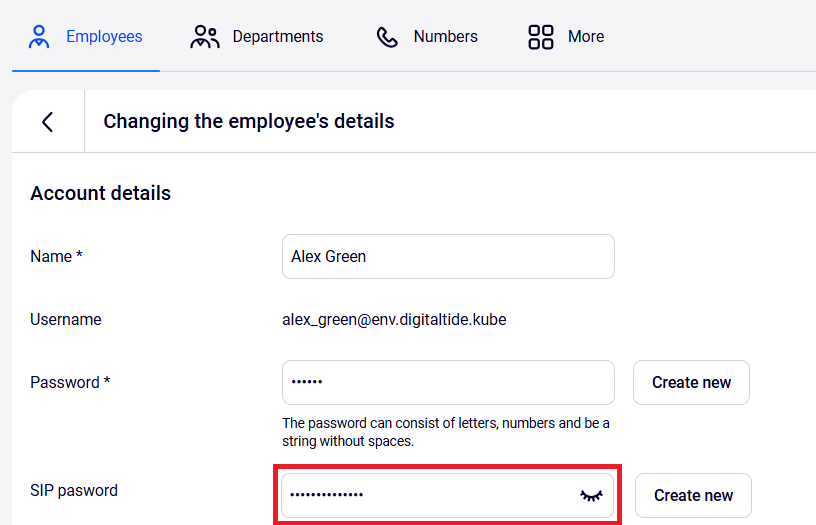
Task: Click the password requirements hint text
Action: [x=446, y=432]
